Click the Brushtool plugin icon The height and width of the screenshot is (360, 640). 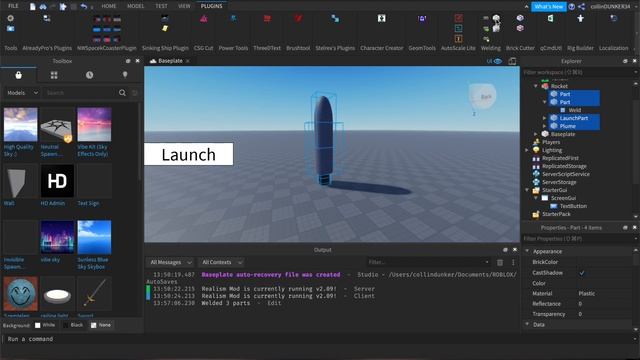pyautogui.click(x=298, y=18)
